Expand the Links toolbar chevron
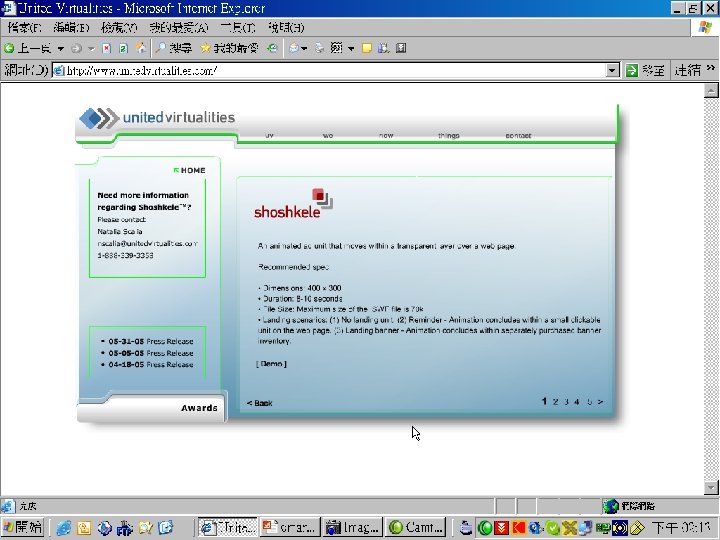The image size is (720, 540). (x=711, y=68)
